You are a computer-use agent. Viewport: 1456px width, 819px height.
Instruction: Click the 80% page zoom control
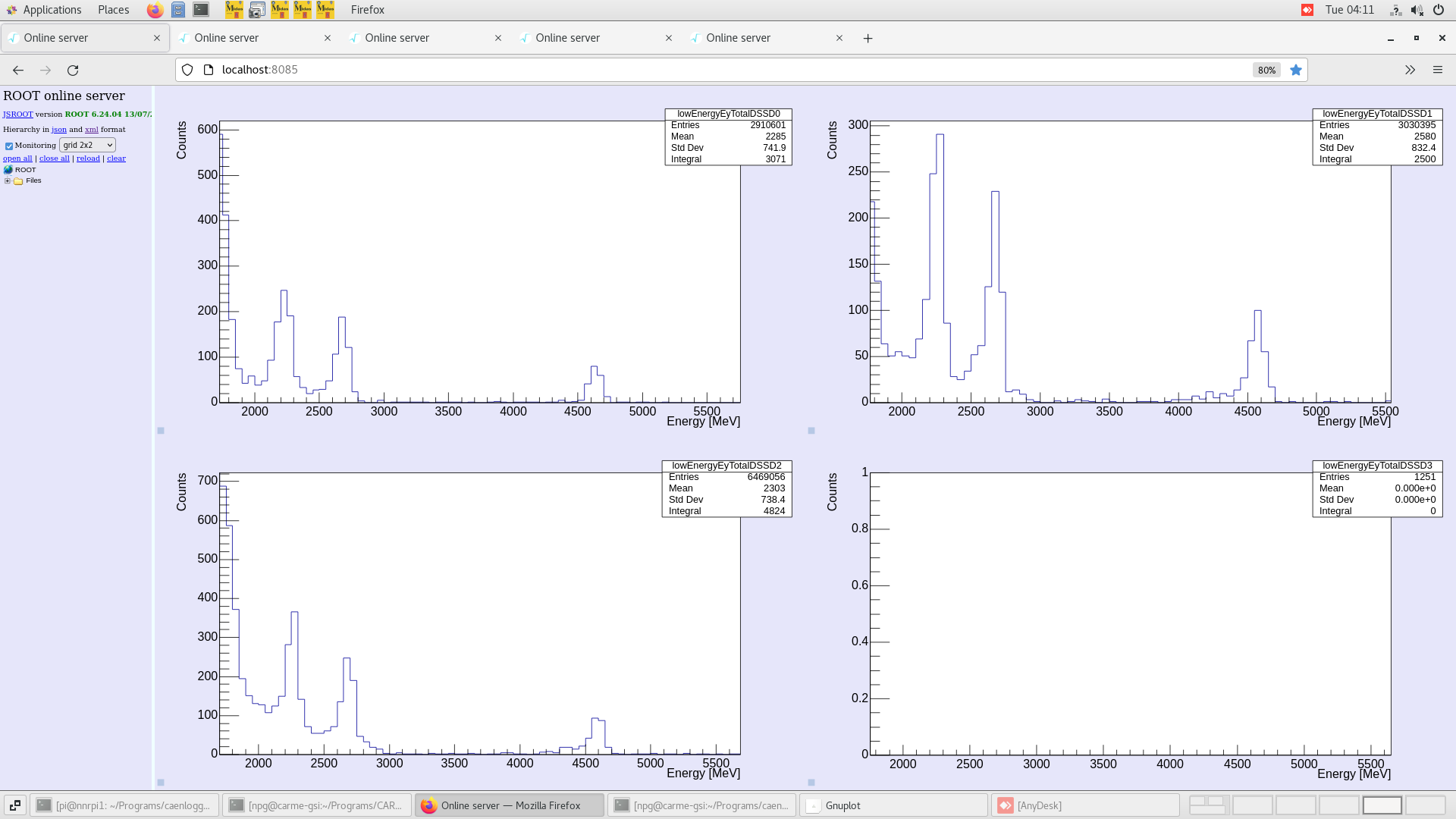click(1266, 70)
